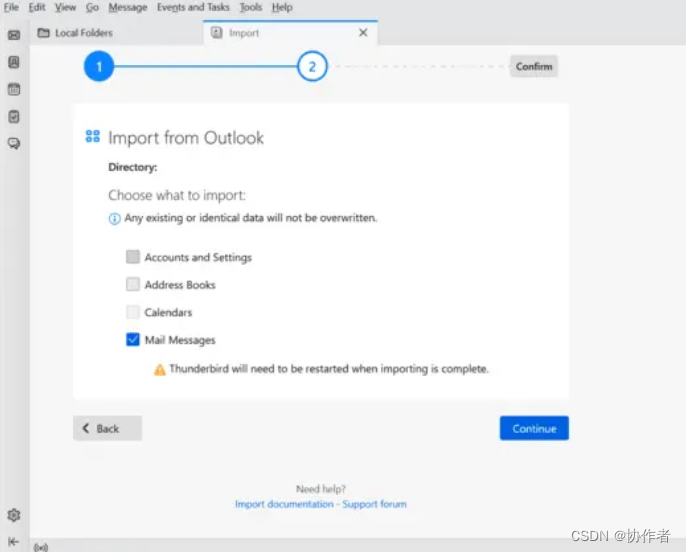
Task: Open the Chat sidebar icon
Action: [x=14, y=143]
